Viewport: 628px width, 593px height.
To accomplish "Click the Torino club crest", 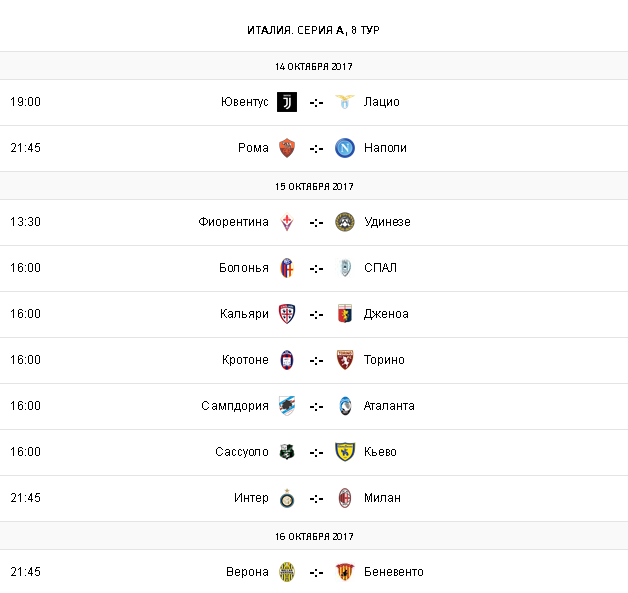I will (x=345, y=360).
